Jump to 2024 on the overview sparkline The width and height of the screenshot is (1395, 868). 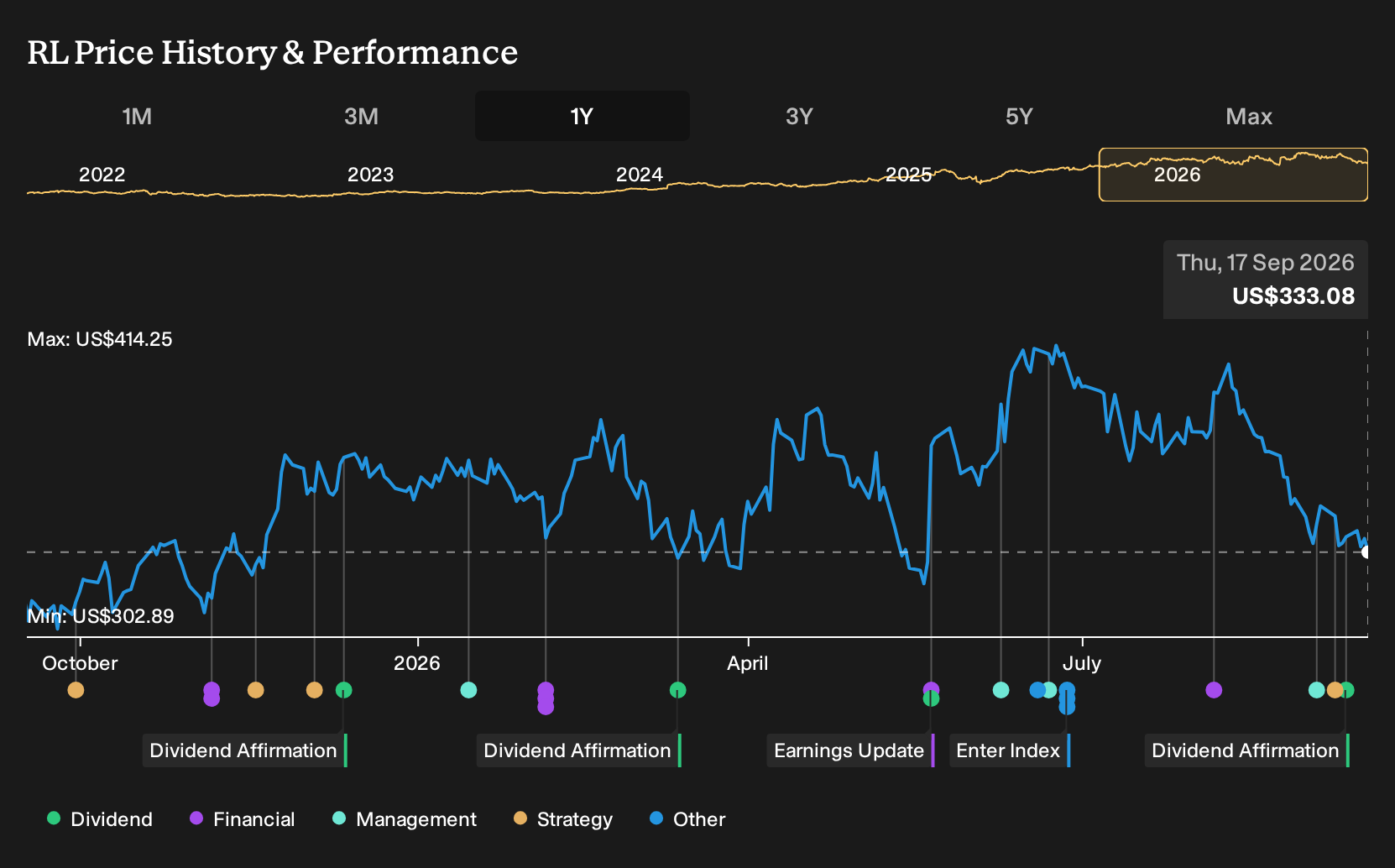click(x=640, y=175)
